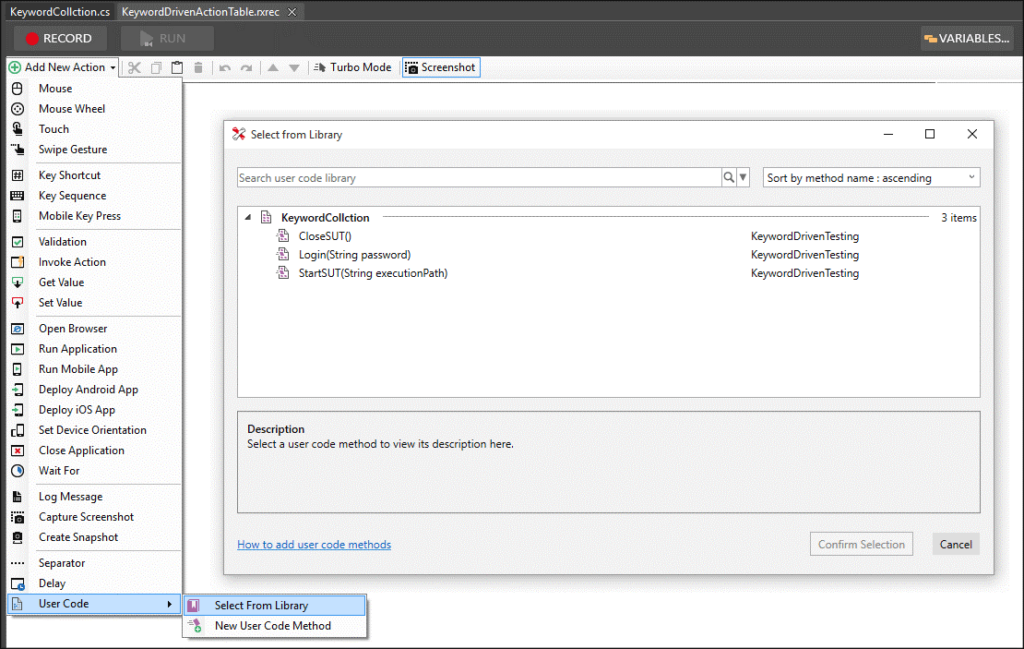Choose New User Code Method

(275, 625)
